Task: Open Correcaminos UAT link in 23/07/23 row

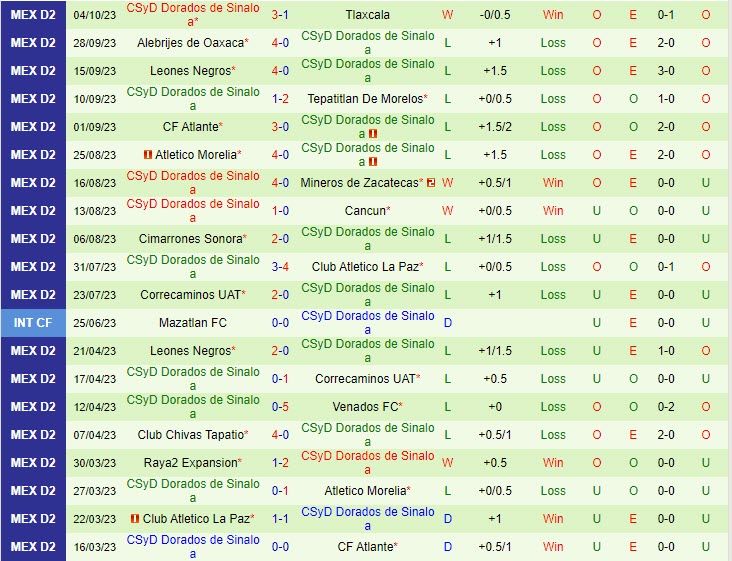Action: pyautogui.click(x=190, y=295)
